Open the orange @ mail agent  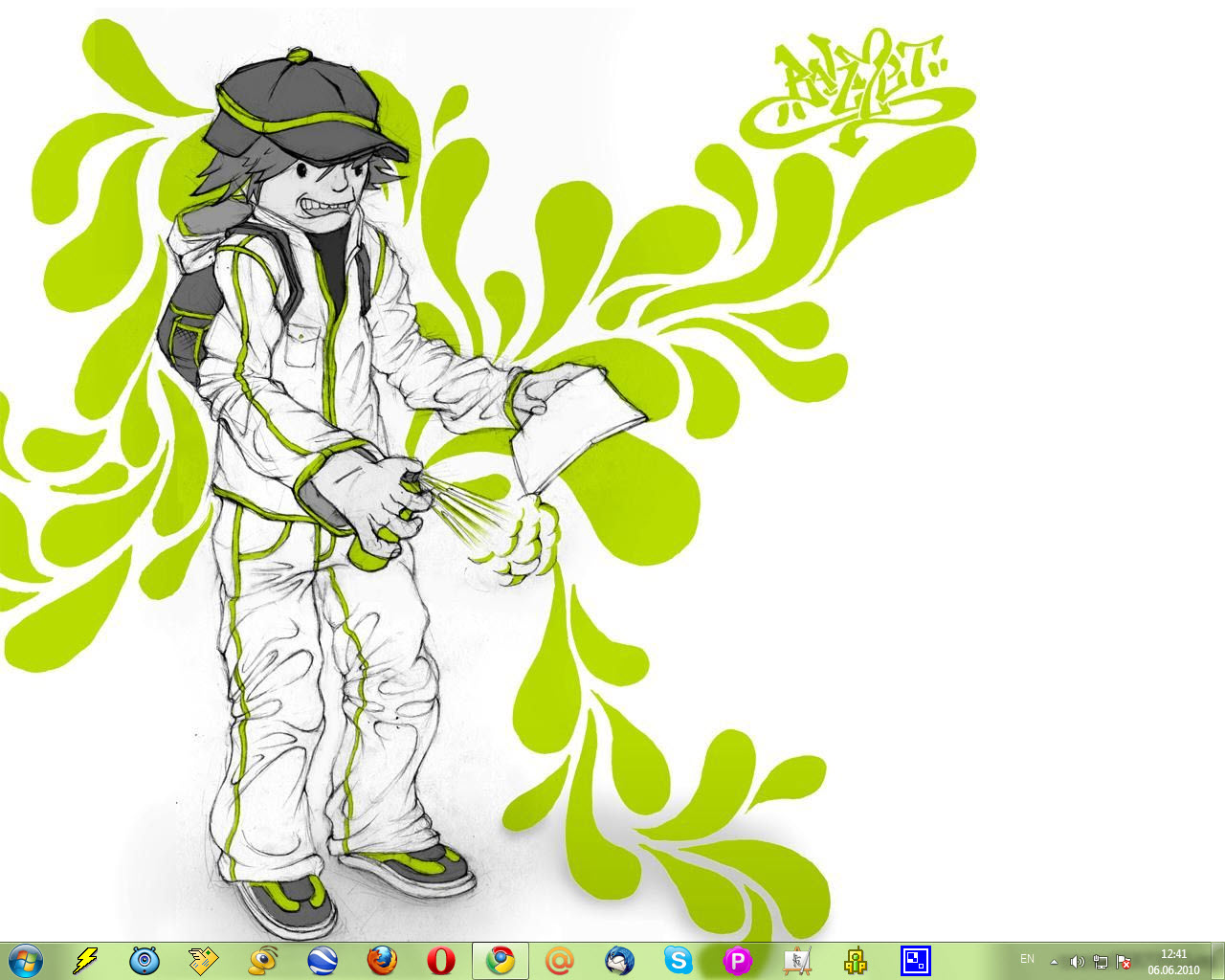point(559,960)
